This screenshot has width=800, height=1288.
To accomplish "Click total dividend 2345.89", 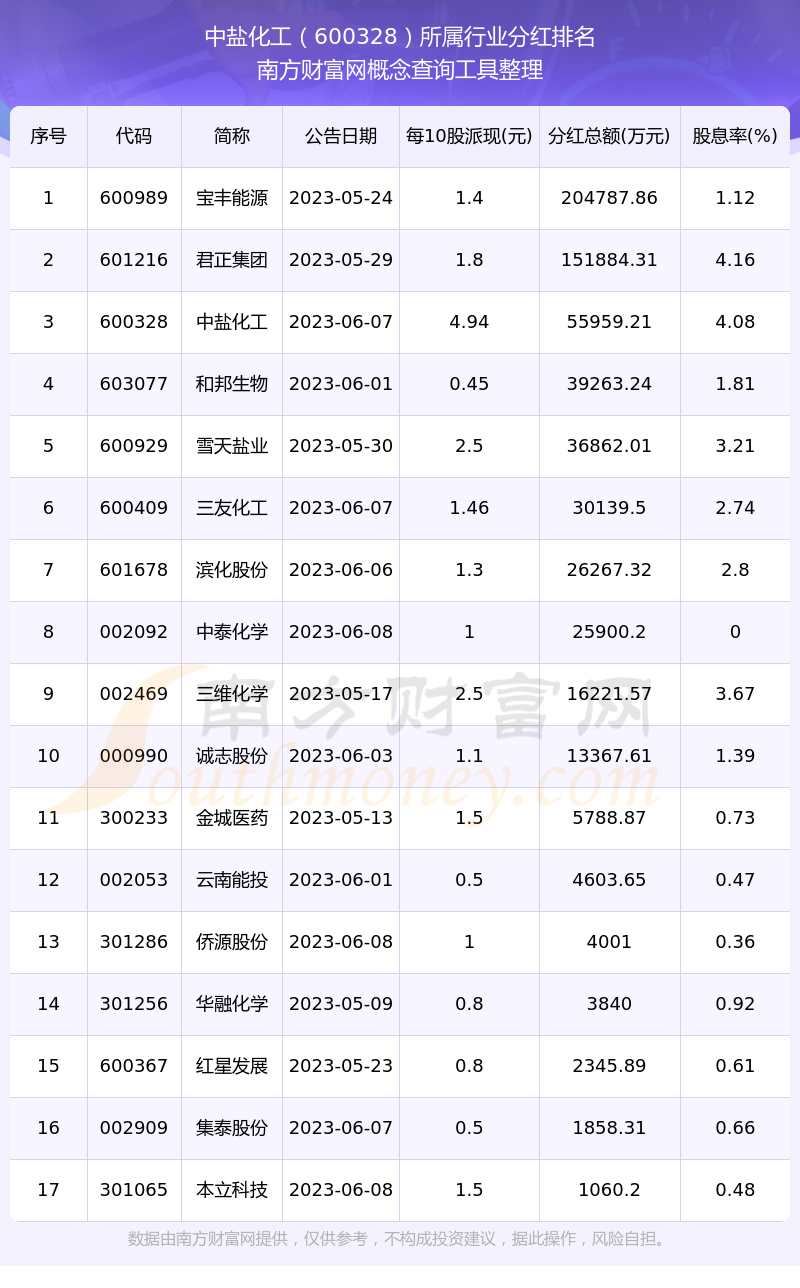I will coord(610,1066).
